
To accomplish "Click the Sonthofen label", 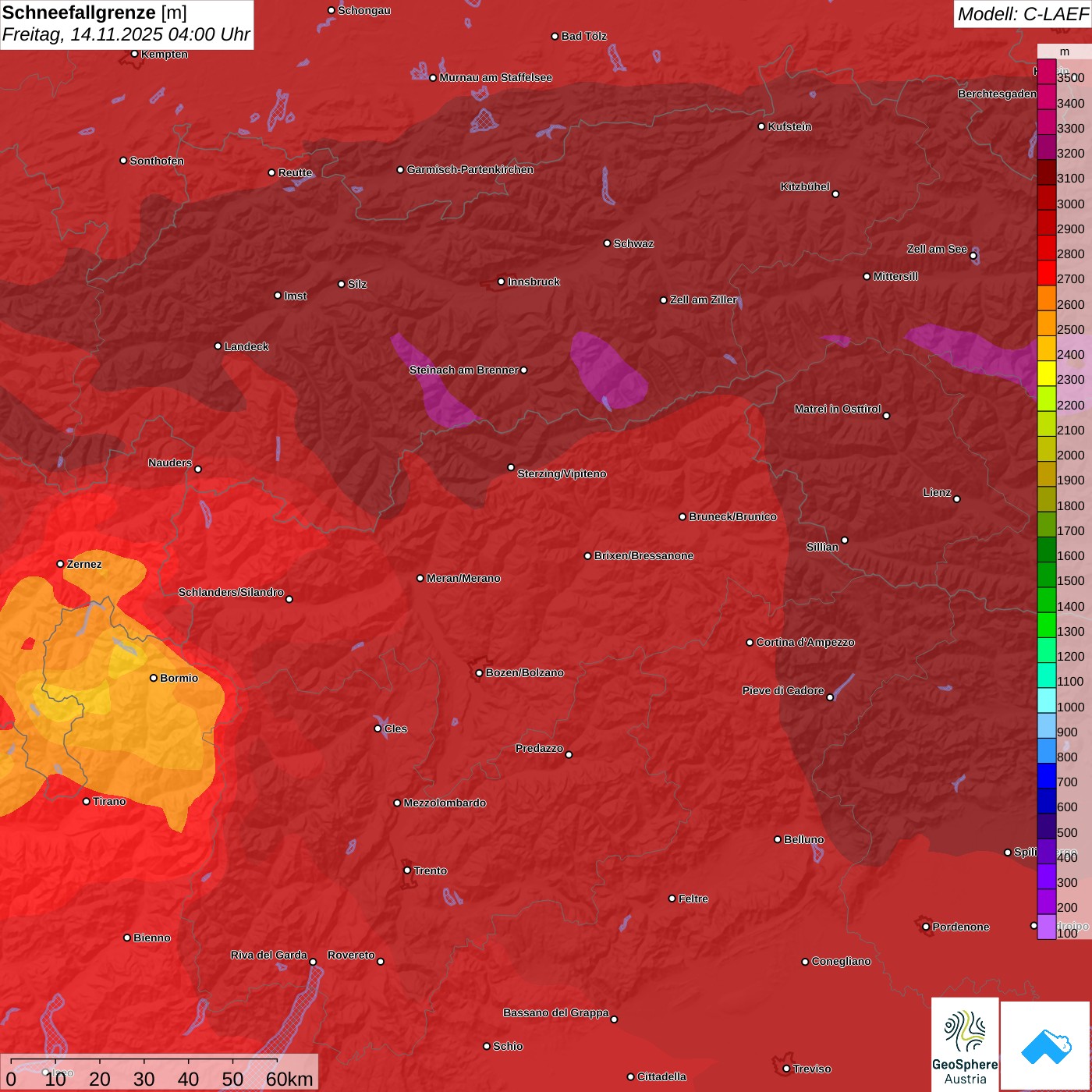I will 157,161.
